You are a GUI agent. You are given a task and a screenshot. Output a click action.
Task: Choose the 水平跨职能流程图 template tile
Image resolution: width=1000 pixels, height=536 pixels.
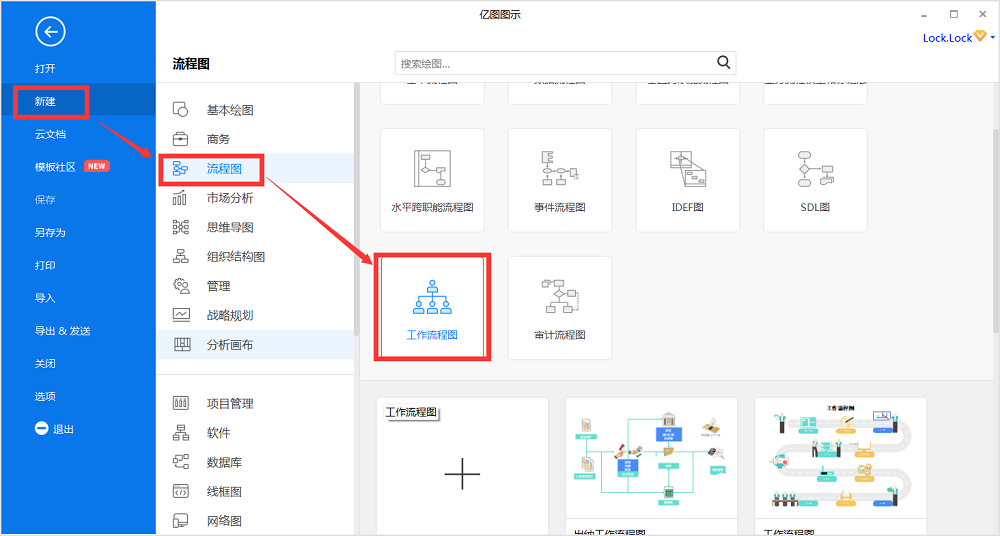coord(432,181)
